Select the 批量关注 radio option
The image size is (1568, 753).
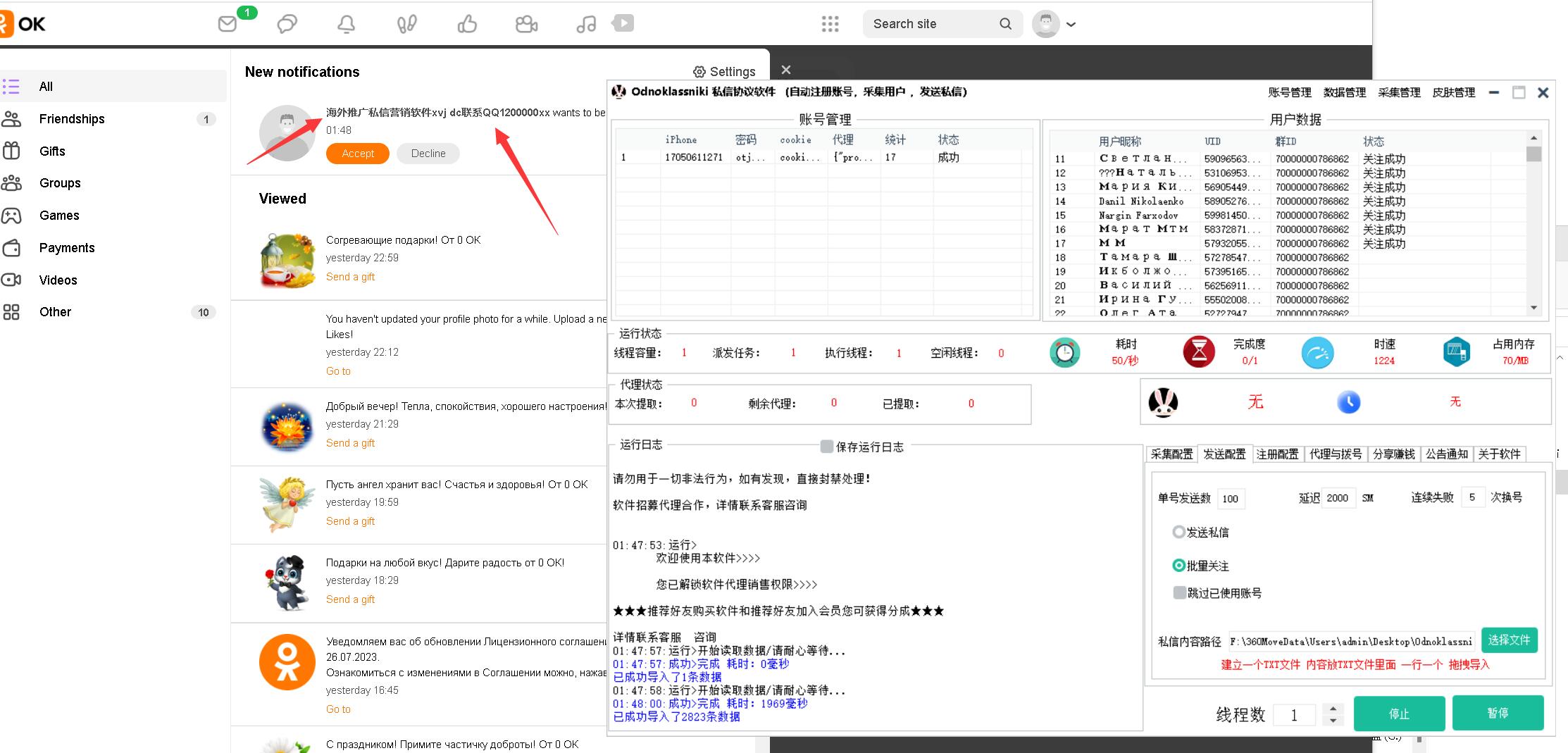[1178, 566]
